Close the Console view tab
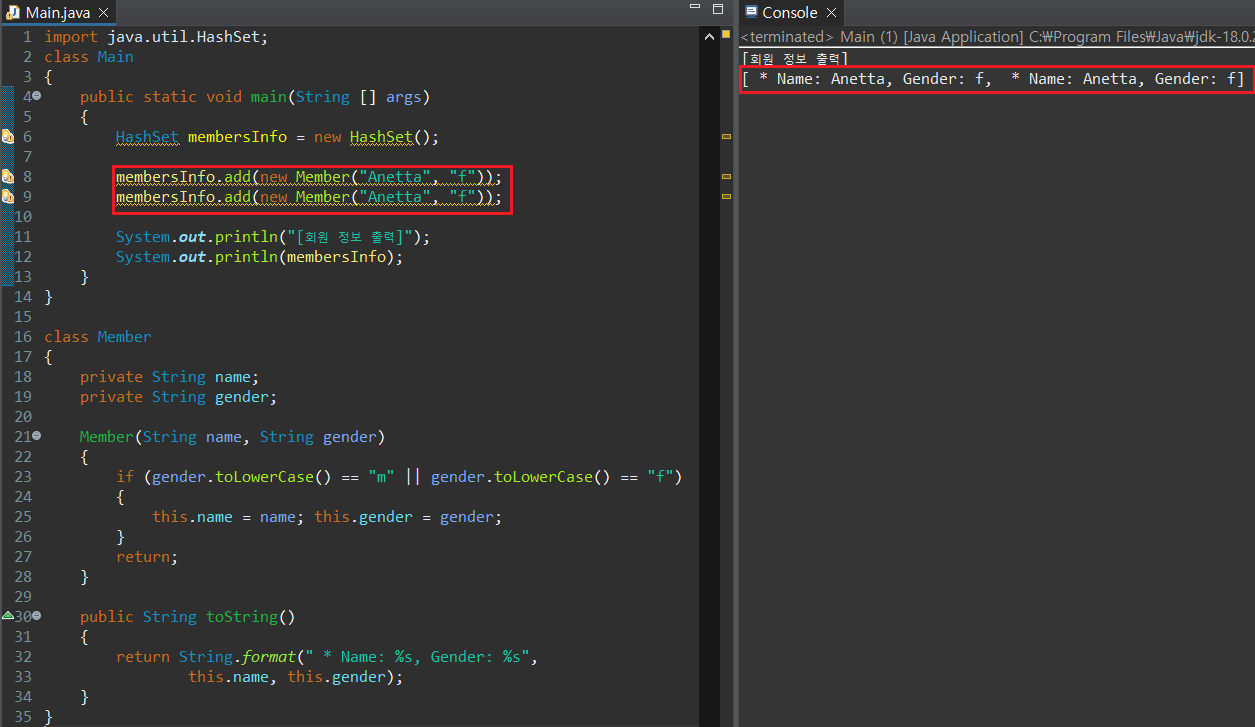 pos(832,13)
